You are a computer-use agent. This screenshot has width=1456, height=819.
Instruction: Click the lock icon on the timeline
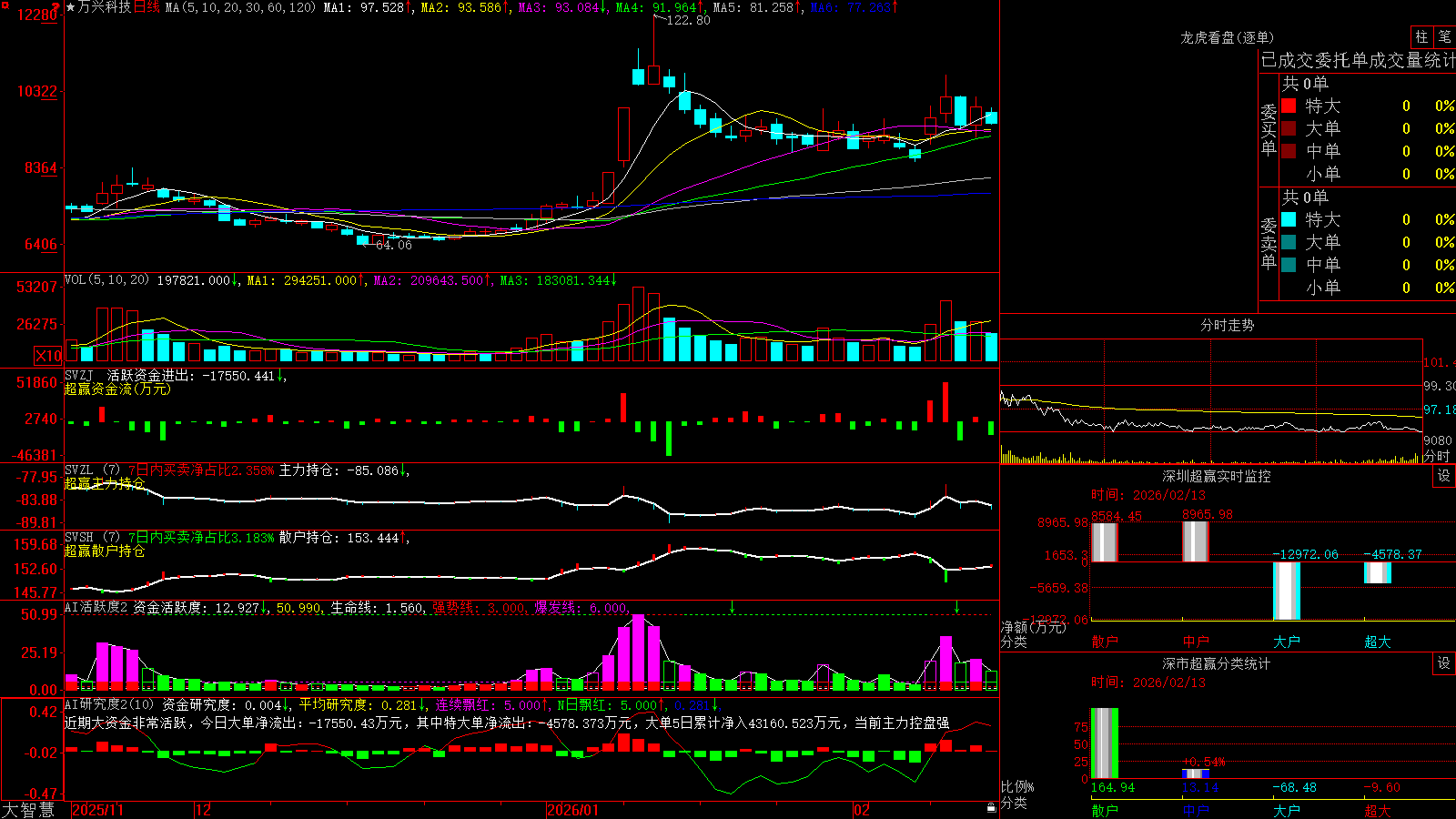991,808
